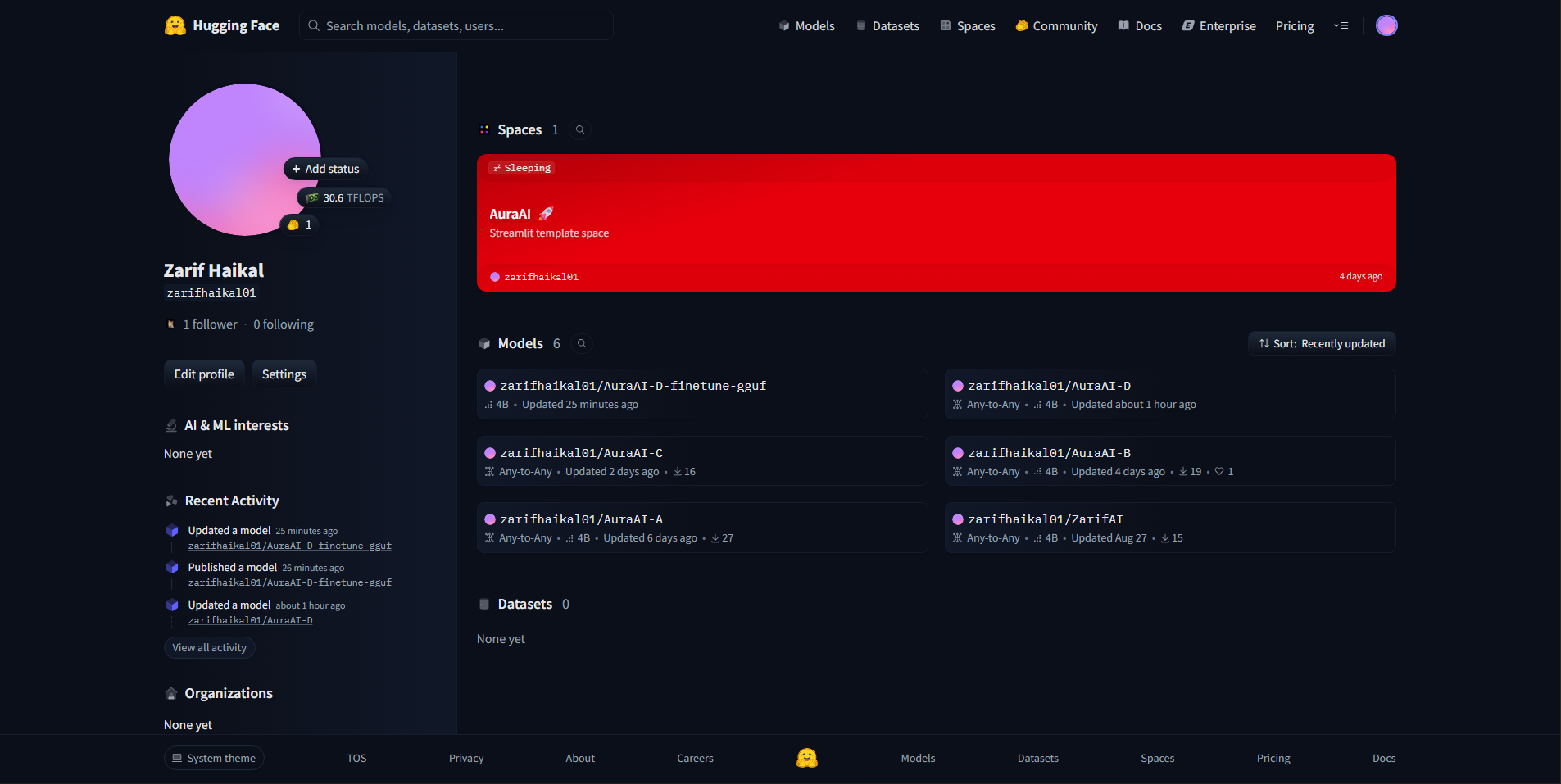
Task: Open profile Settings button
Action: [x=284, y=374]
